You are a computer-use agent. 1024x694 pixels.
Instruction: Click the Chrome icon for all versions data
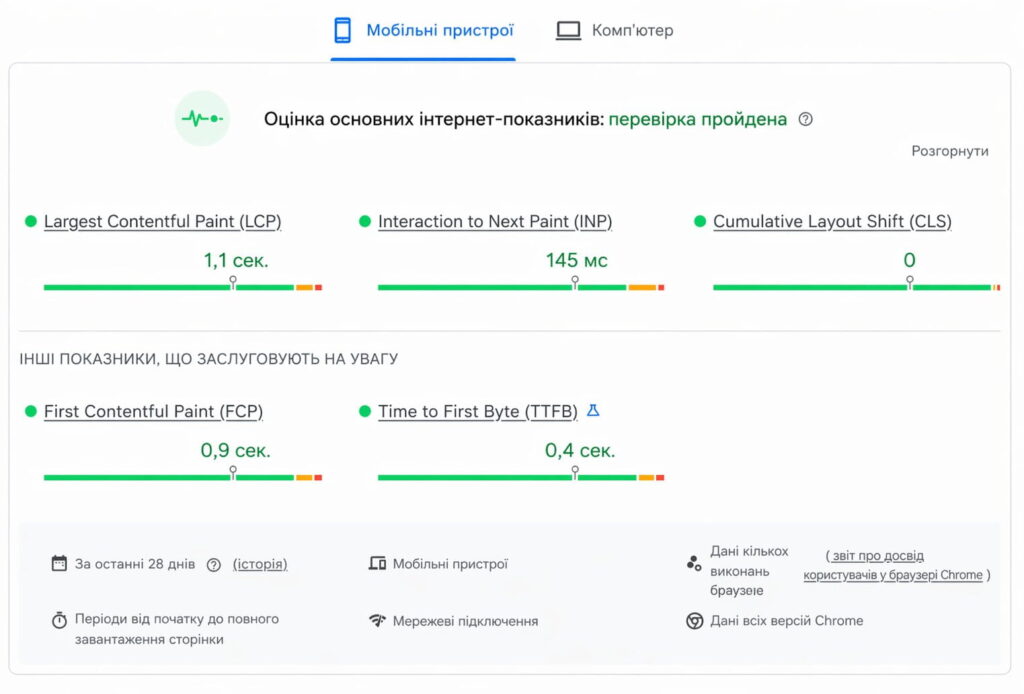click(x=694, y=621)
